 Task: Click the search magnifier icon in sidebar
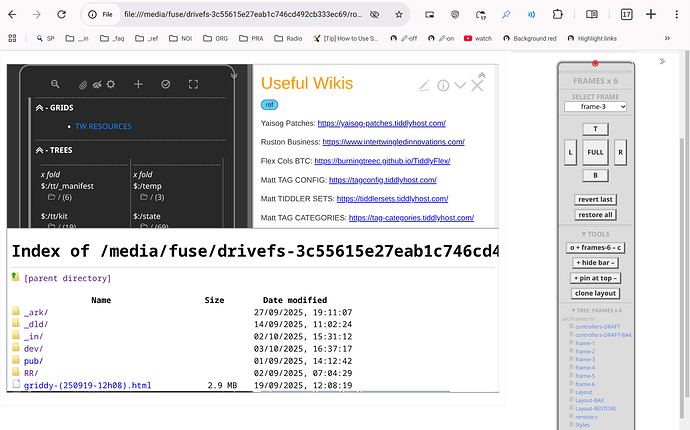(x=55, y=86)
